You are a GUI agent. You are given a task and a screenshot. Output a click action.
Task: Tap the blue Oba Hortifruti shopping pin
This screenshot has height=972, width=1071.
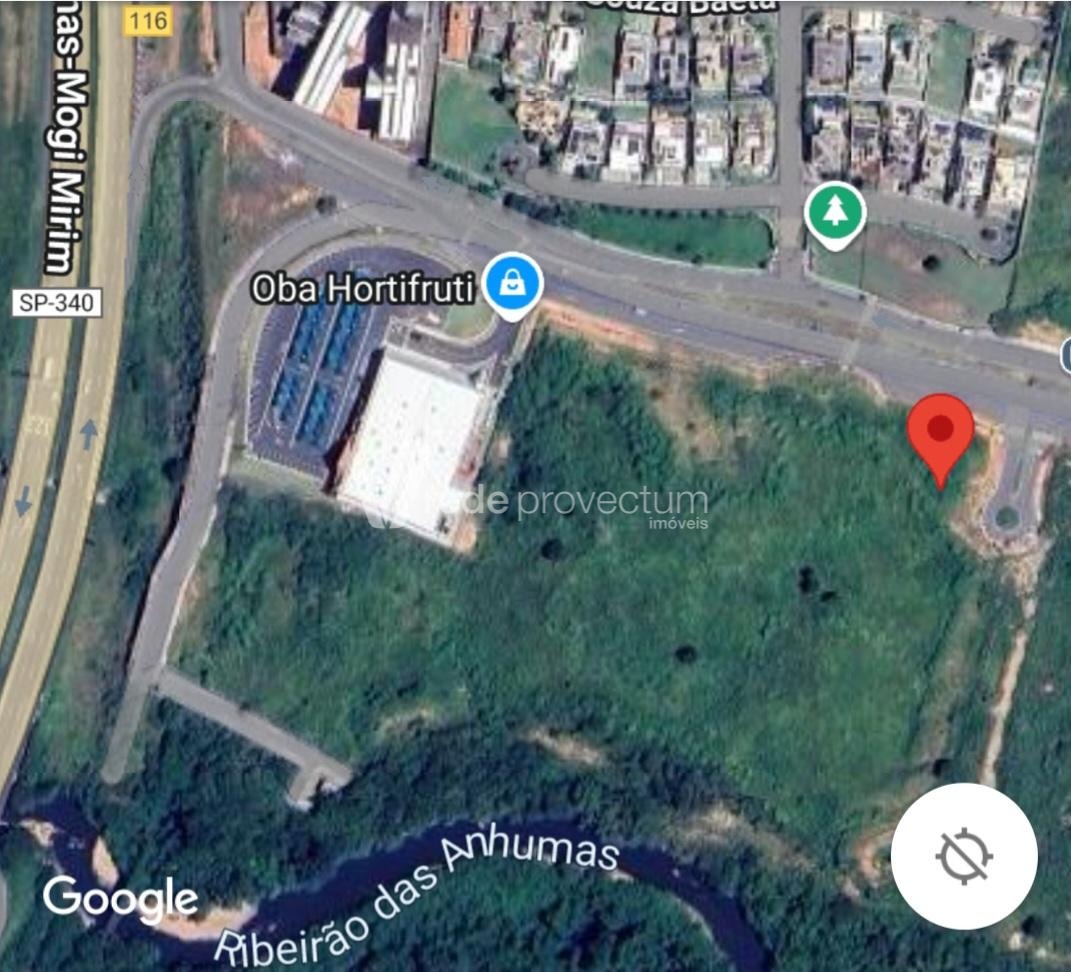click(513, 286)
